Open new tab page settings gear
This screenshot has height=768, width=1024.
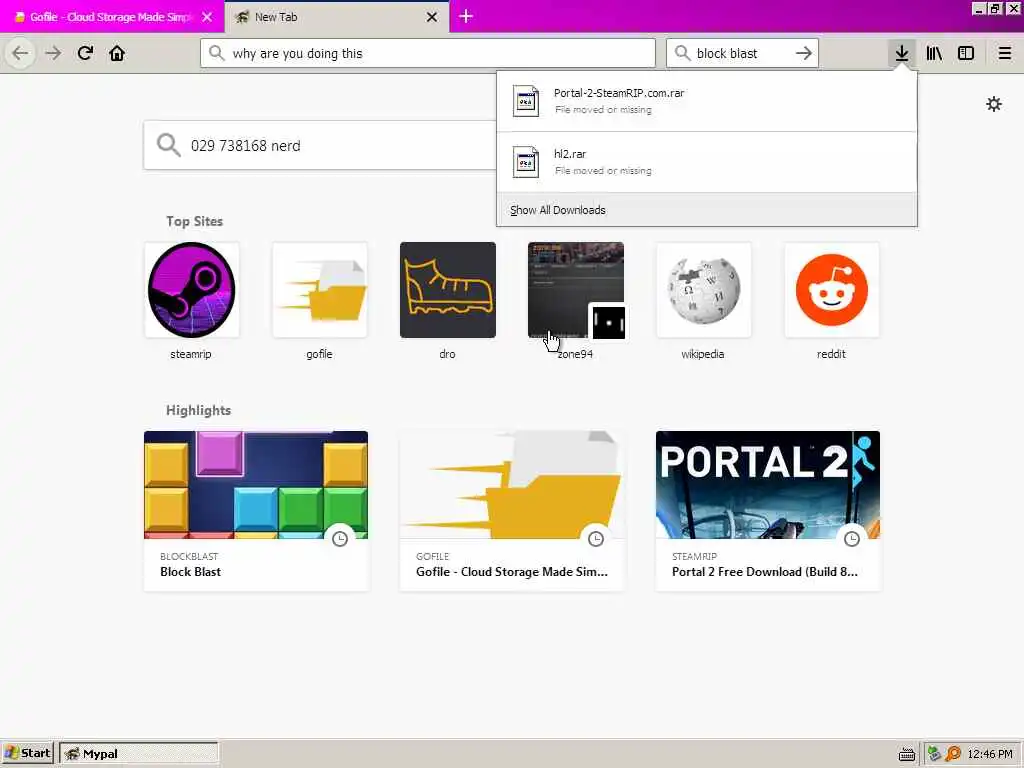pos(994,104)
